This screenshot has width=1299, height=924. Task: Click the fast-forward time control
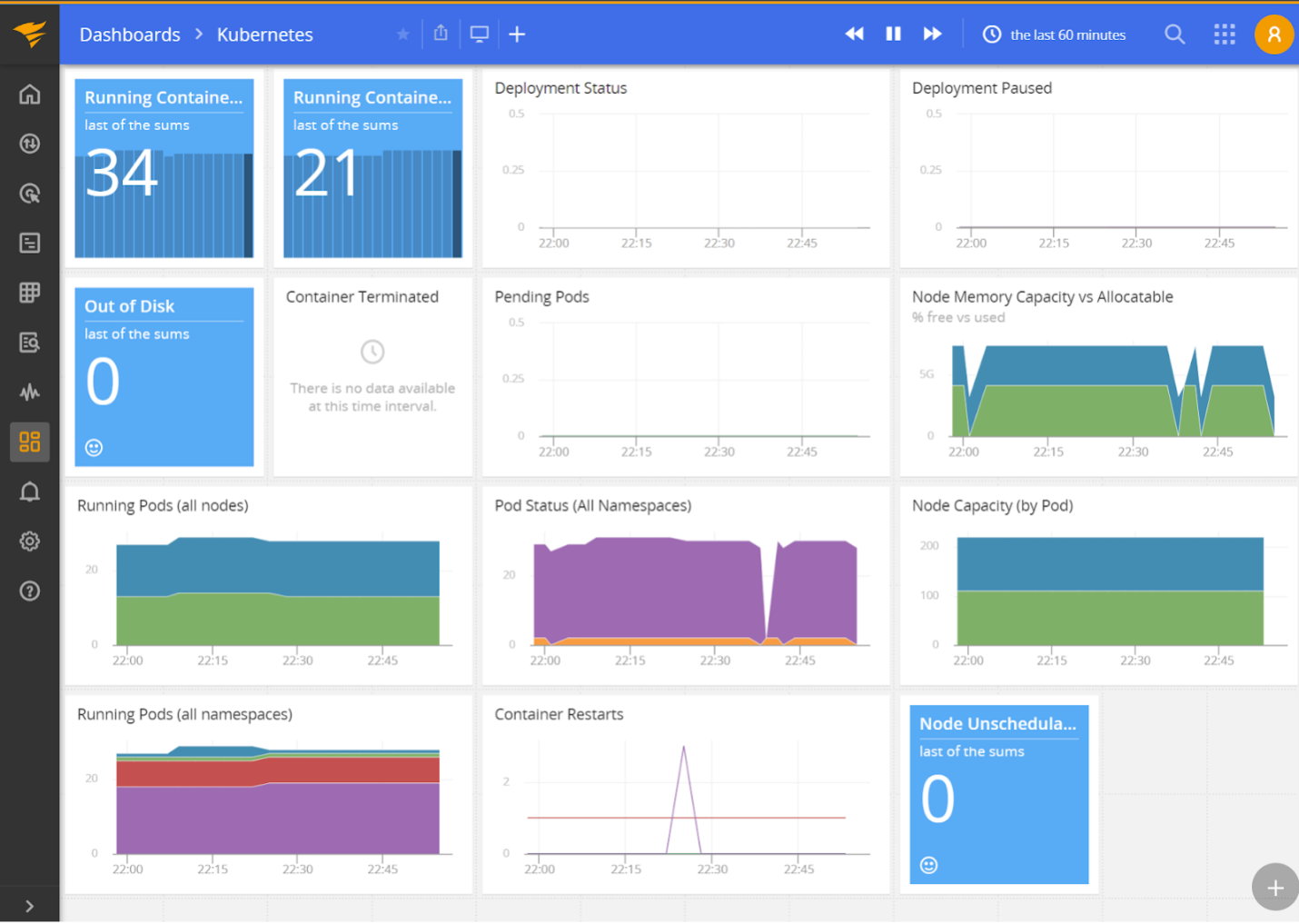click(x=933, y=35)
